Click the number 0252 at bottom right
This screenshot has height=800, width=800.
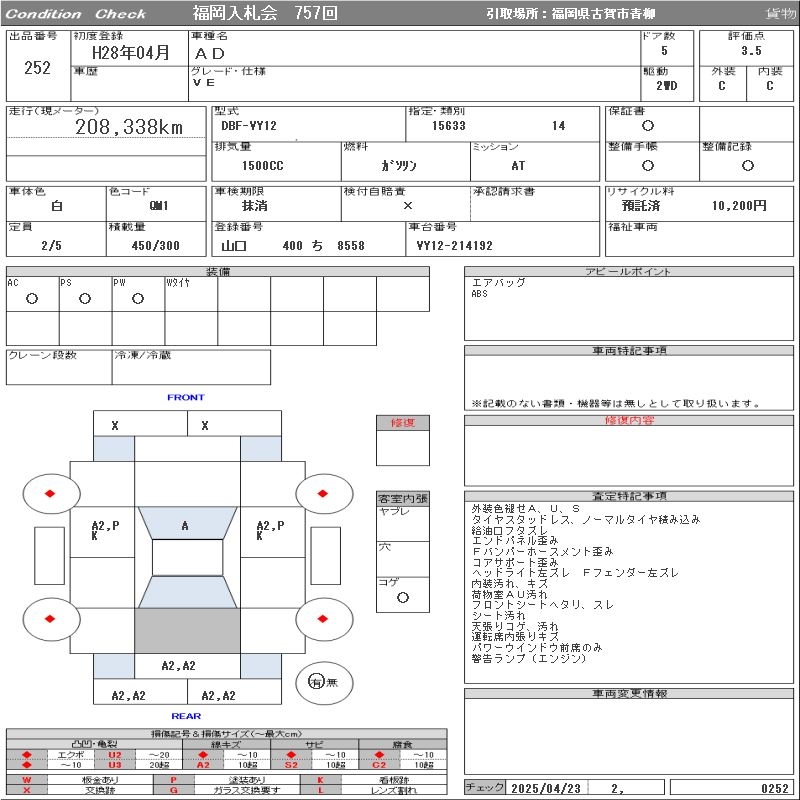(775, 788)
